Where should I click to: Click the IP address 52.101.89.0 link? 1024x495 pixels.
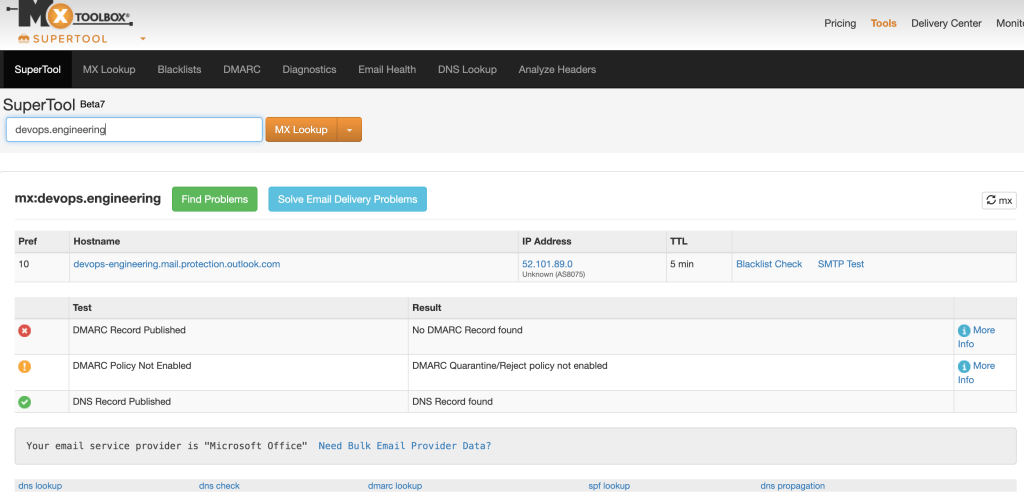click(x=547, y=264)
